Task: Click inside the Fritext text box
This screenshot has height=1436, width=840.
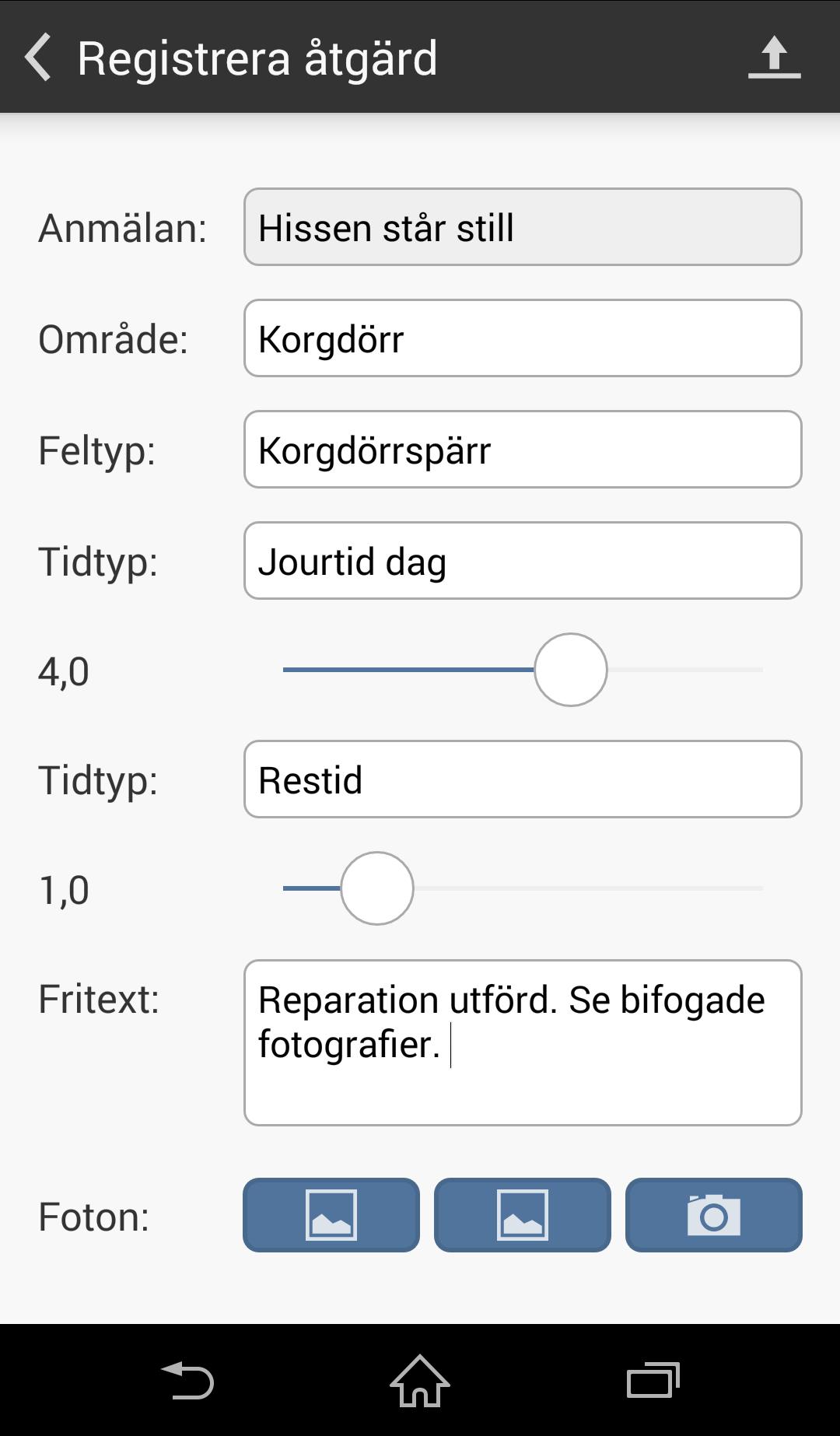Action: [523, 1042]
